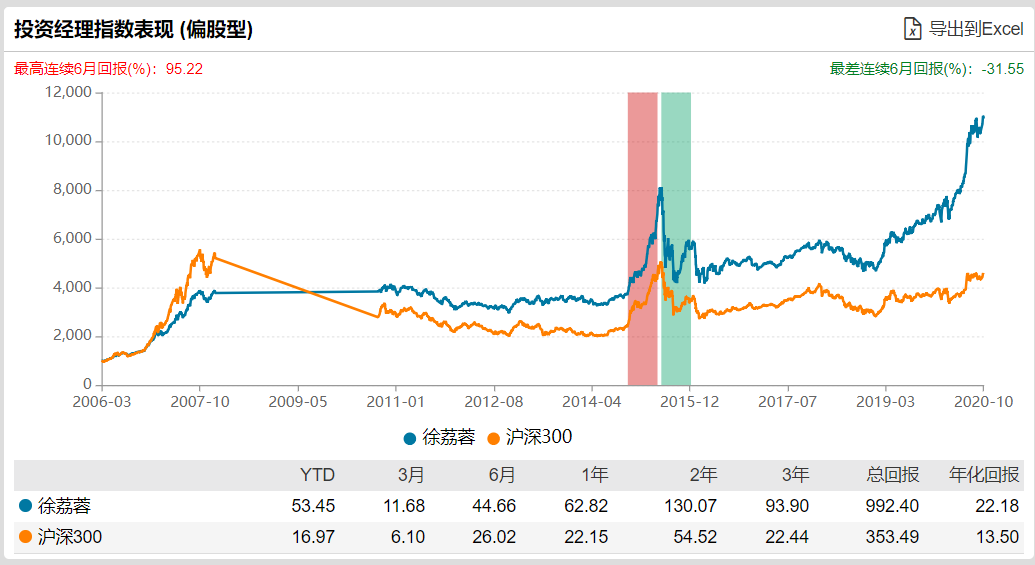
Task: Click the 徐荔蓉 legend label under chart
Action: 448,437
